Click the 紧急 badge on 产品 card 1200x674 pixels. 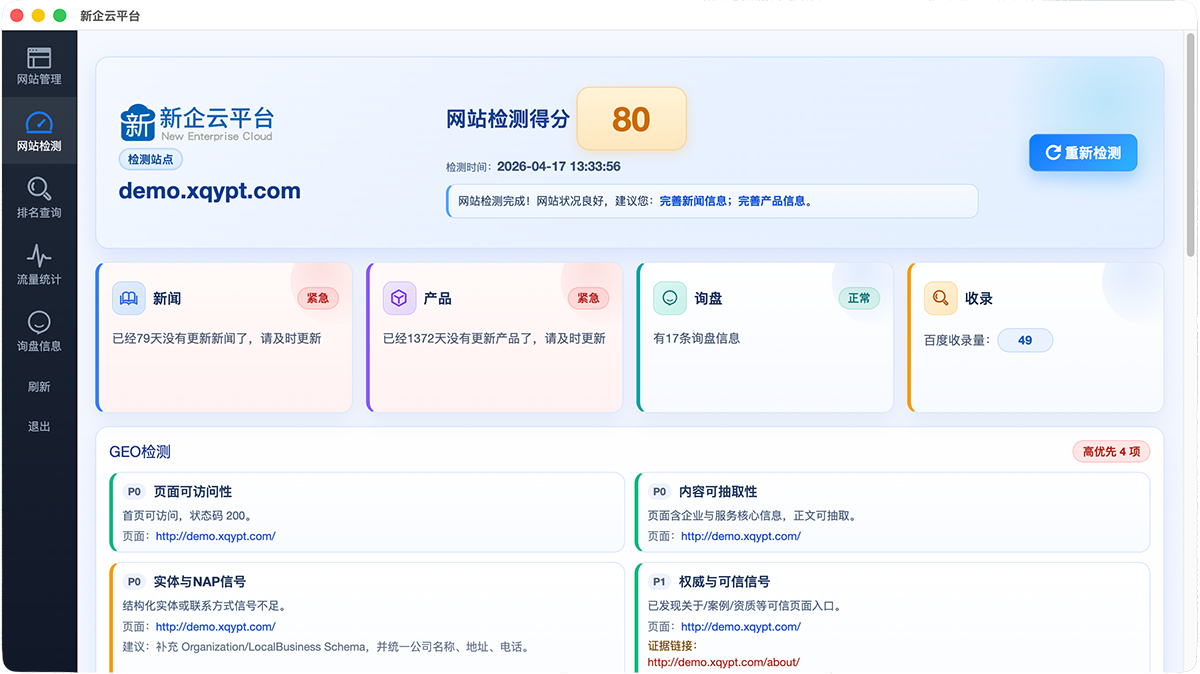point(588,298)
